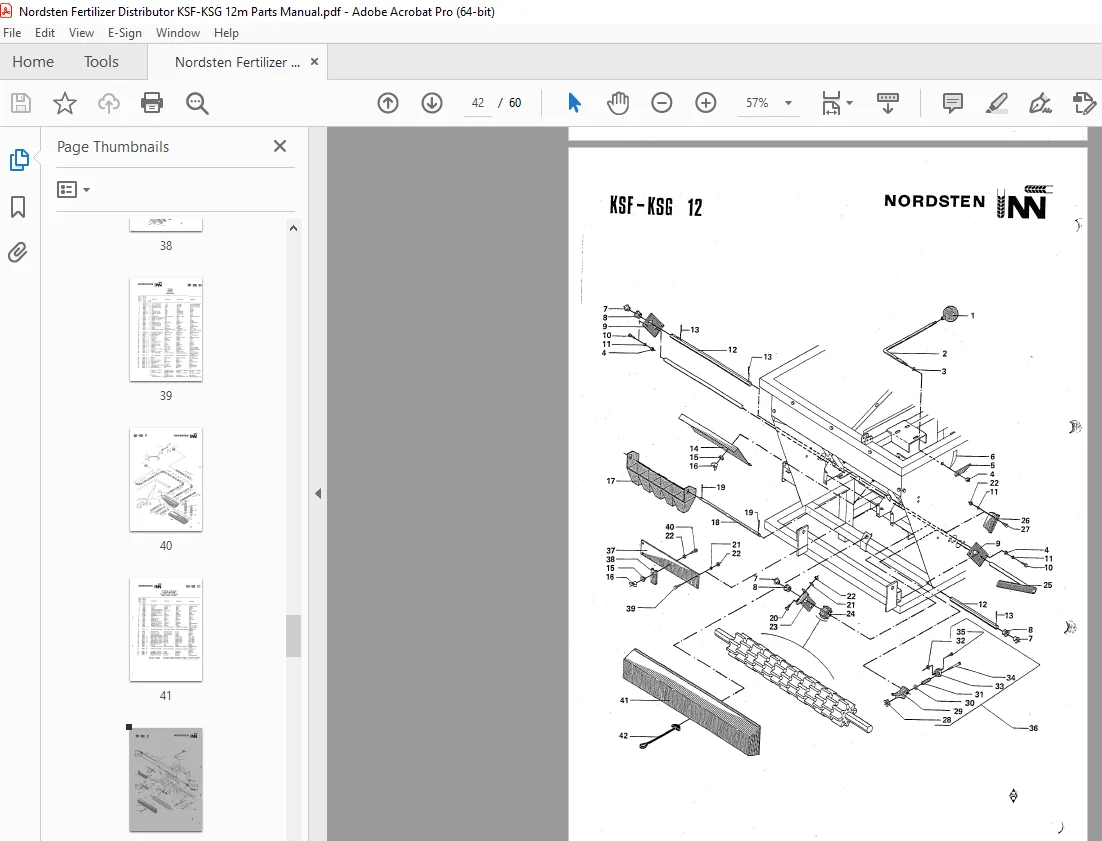The height and width of the screenshot is (841, 1102).
Task: Click the NORDSTEN logo text on page
Action: pos(934,202)
